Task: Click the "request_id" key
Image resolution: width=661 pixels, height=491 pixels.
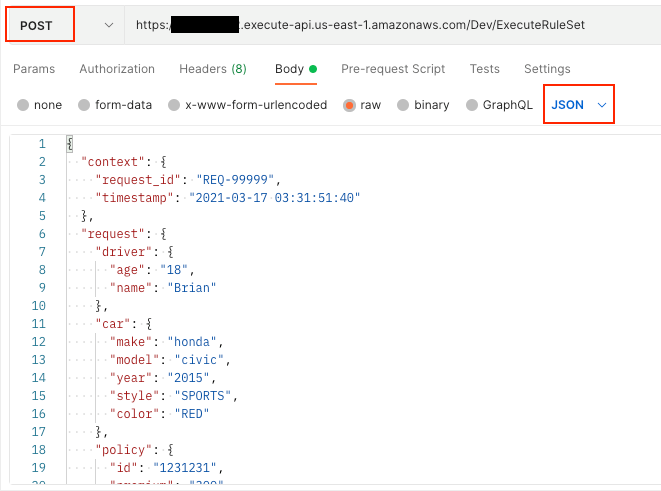Action: 138,180
